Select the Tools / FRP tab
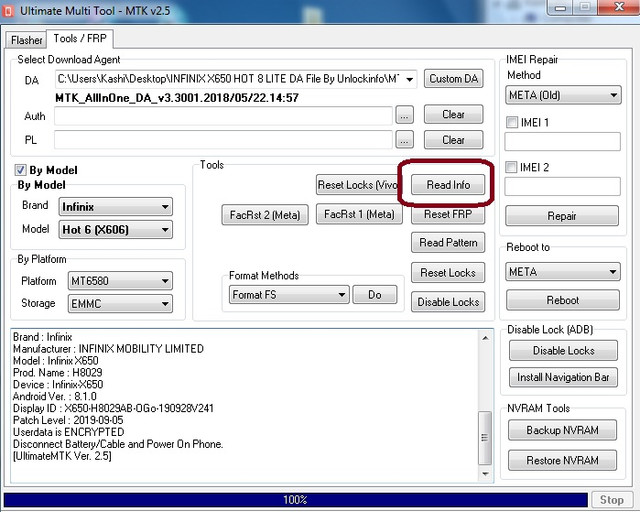The width and height of the screenshot is (640, 512). point(80,38)
